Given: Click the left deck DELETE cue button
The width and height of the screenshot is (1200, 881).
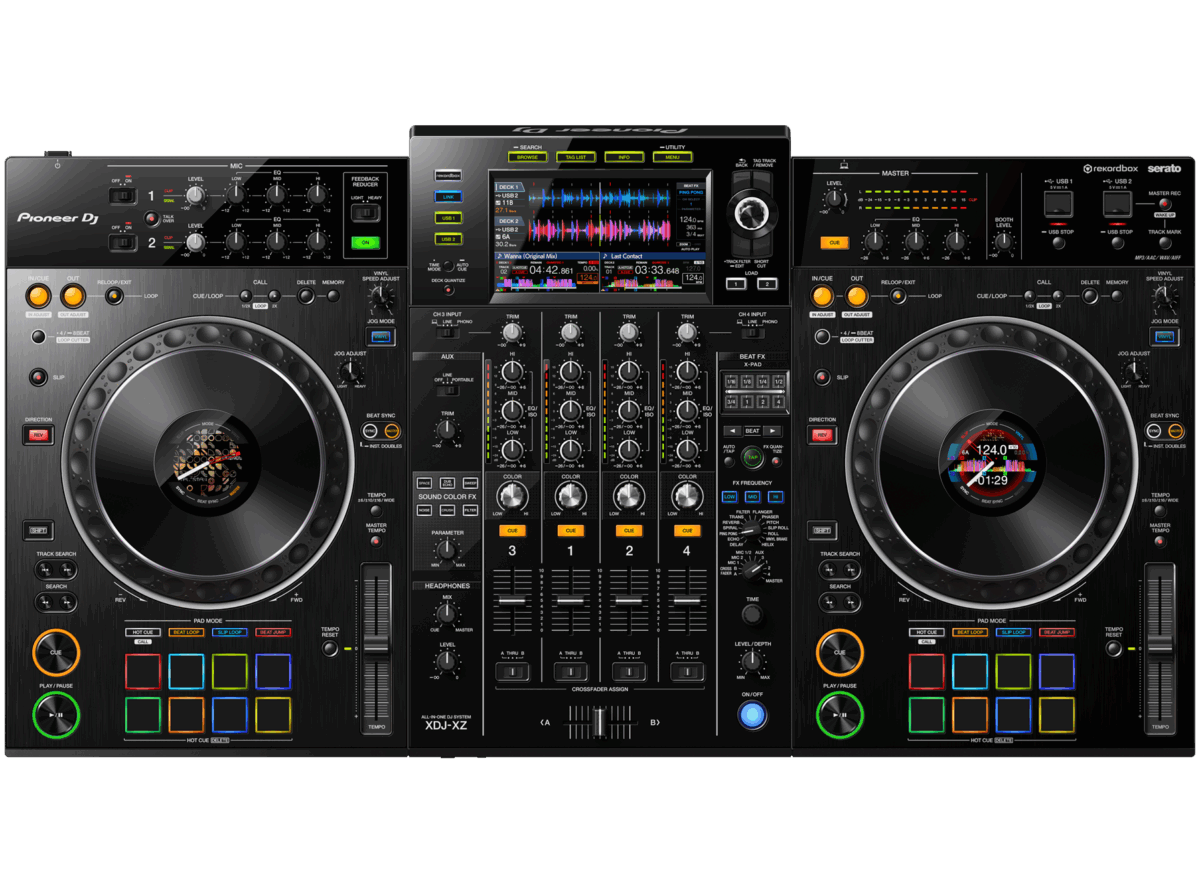Looking at the screenshot, I should point(306,296).
